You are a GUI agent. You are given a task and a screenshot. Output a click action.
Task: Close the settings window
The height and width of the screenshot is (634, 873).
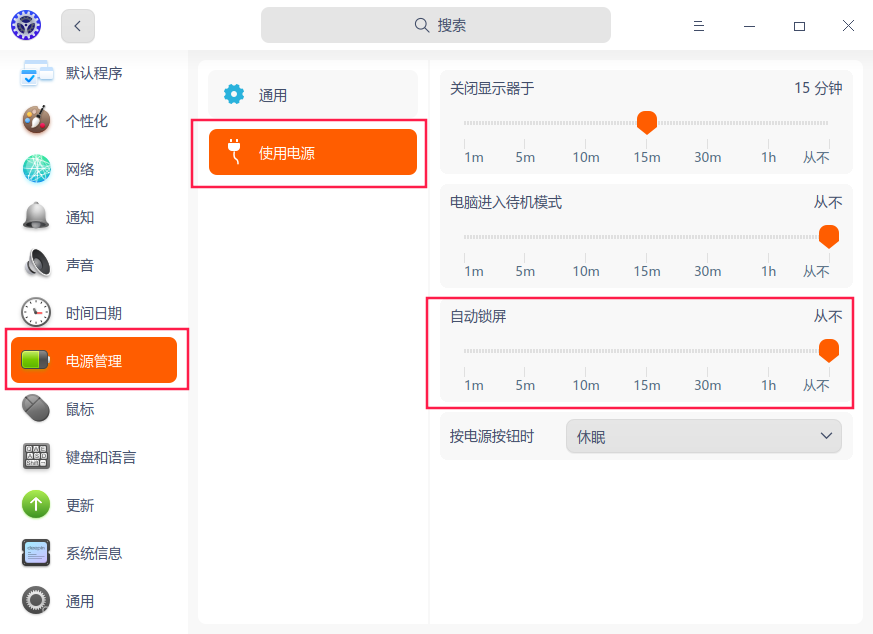tap(848, 26)
